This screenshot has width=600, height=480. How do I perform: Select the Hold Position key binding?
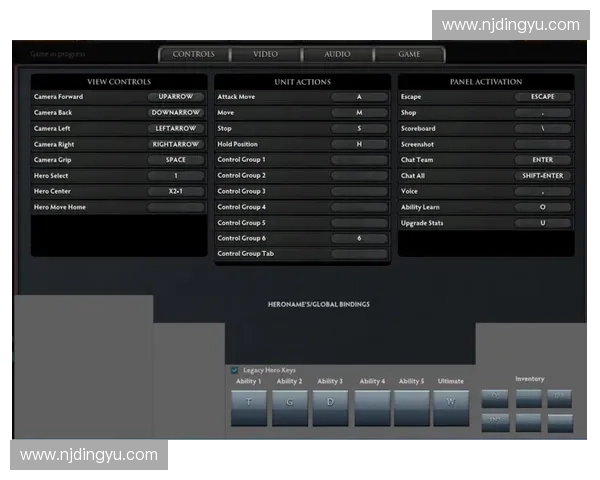pyautogui.click(x=359, y=144)
